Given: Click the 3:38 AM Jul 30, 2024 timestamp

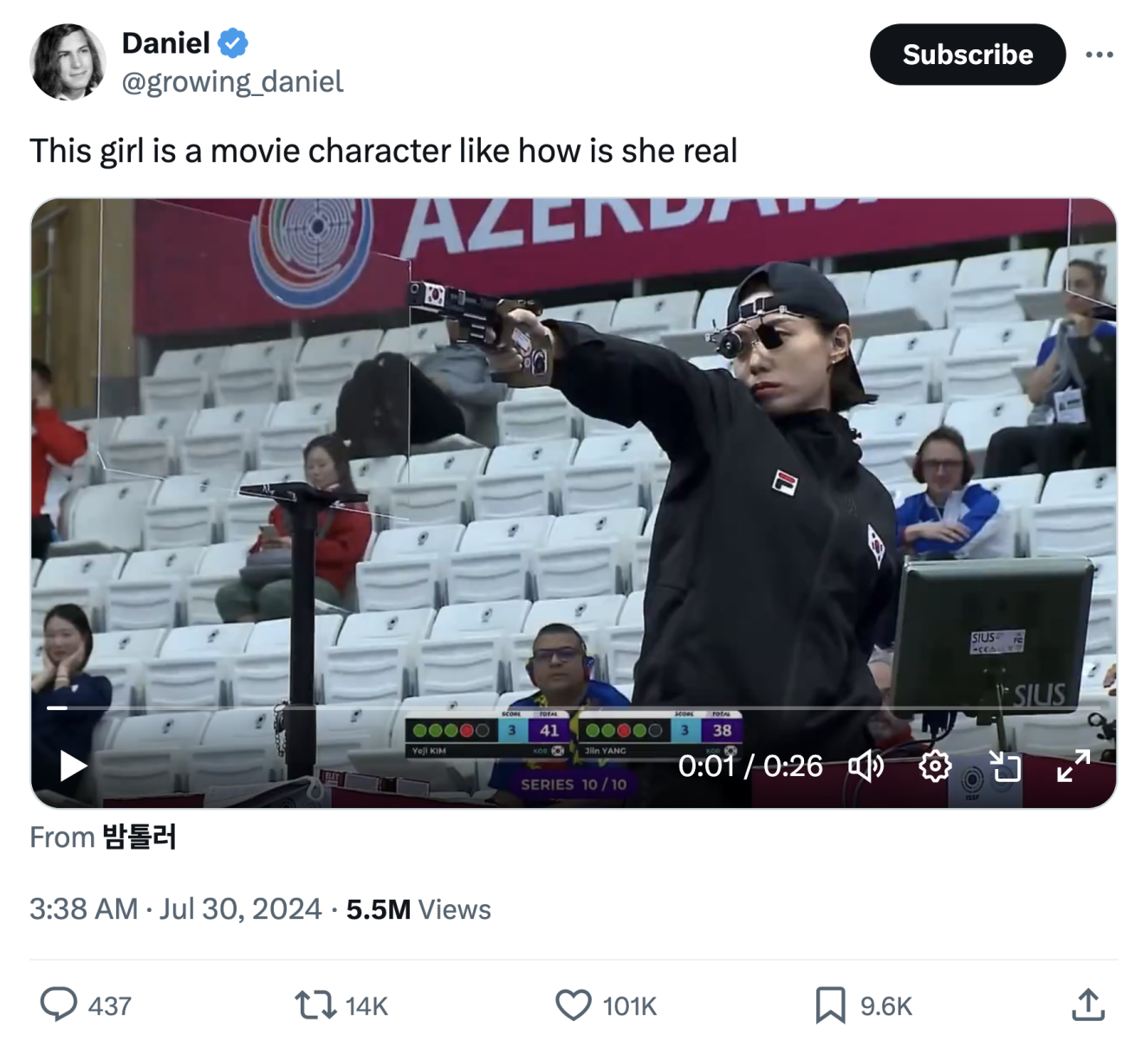Looking at the screenshot, I should coord(175,909).
